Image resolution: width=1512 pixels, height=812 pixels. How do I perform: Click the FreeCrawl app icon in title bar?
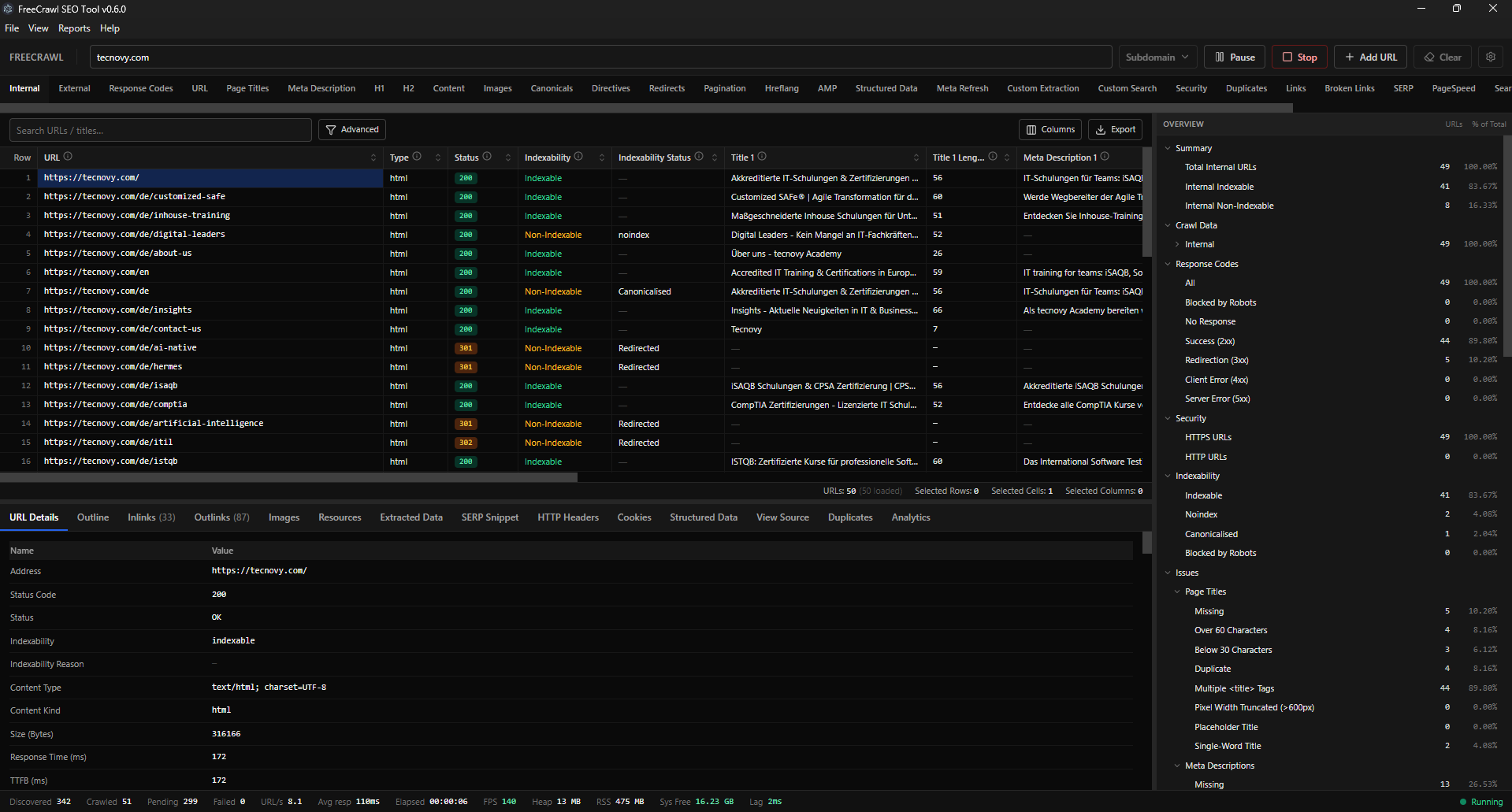coord(8,9)
